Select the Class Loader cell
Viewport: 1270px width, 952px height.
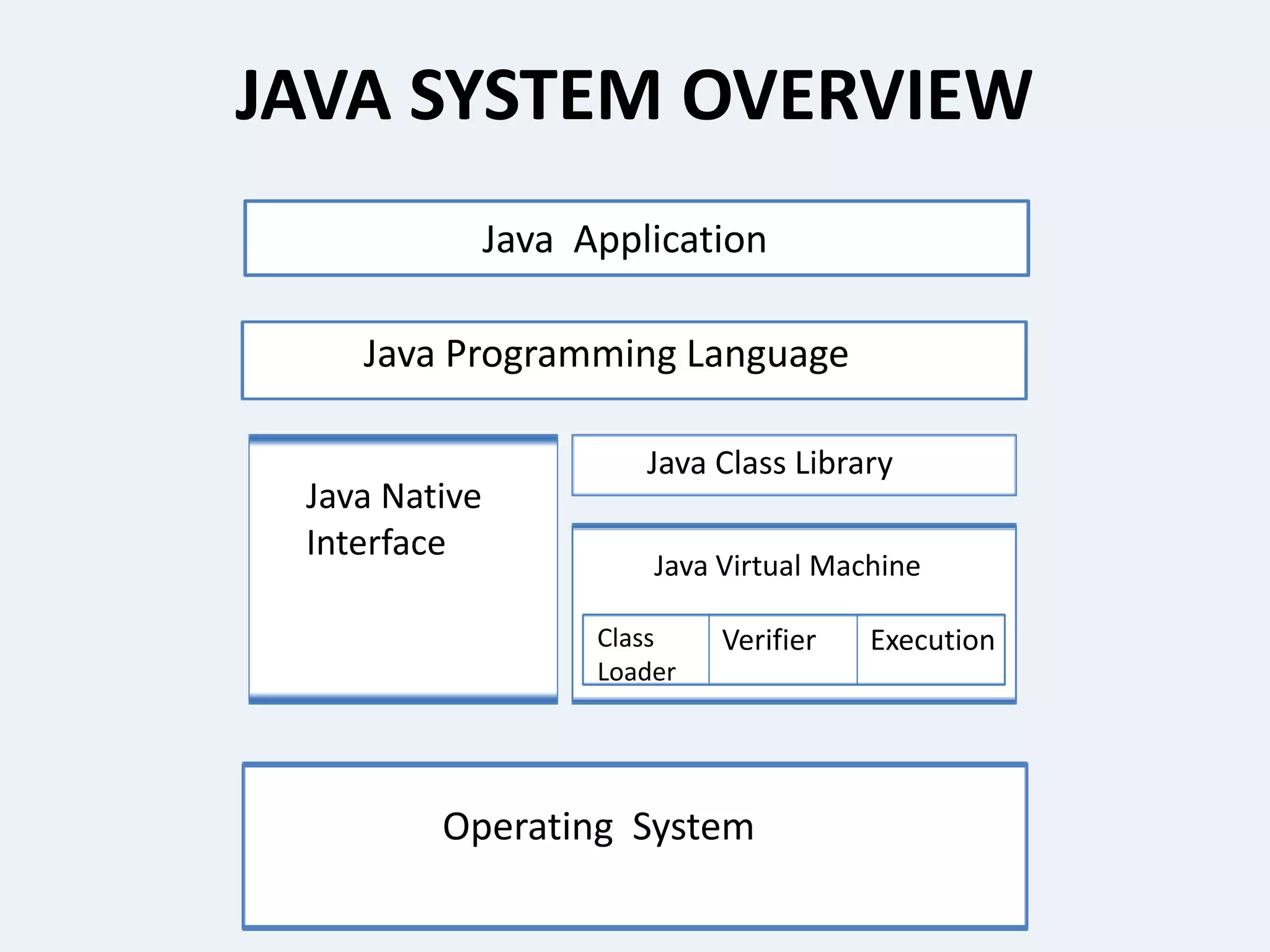coord(645,651)
